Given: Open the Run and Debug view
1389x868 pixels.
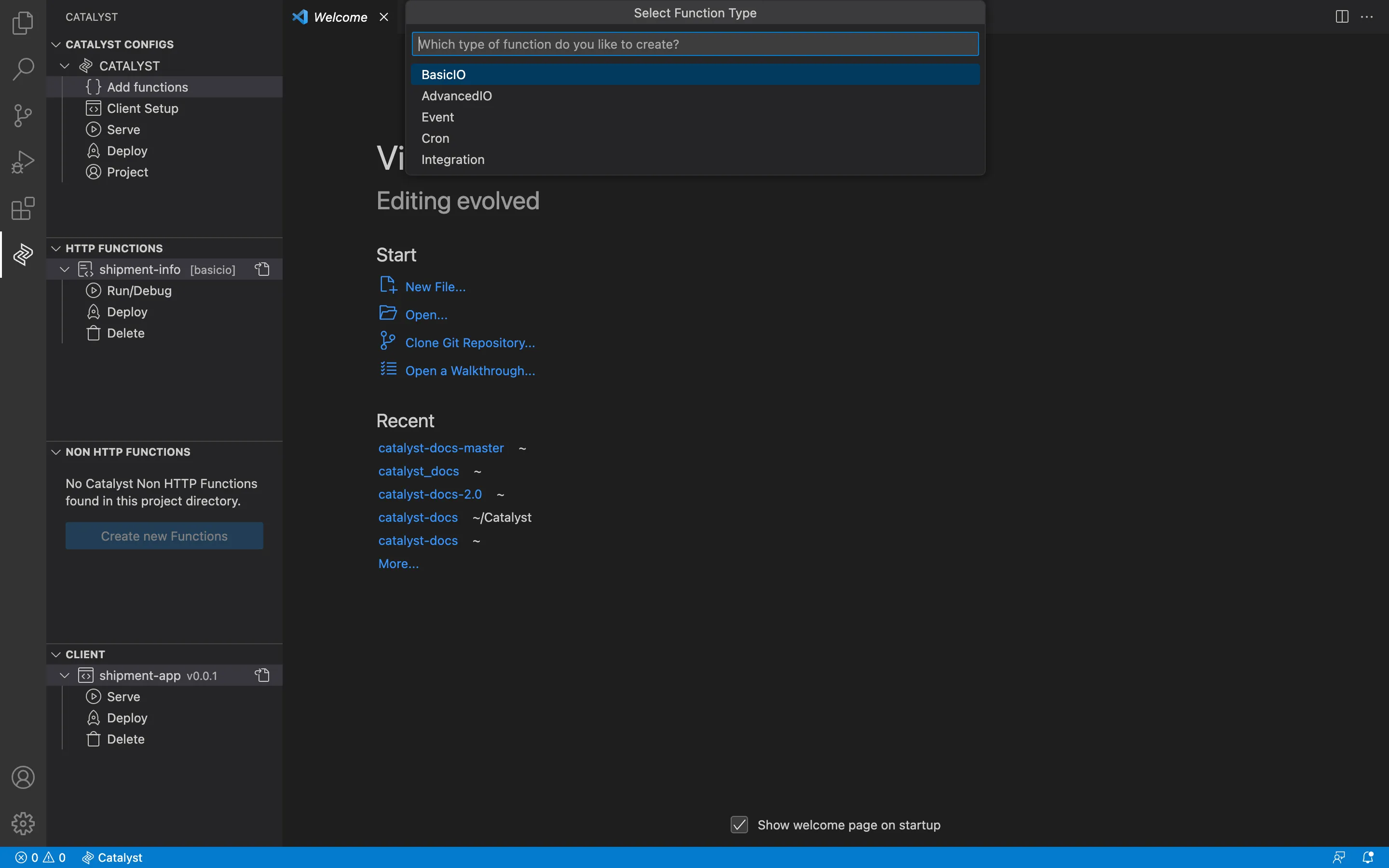Looking at the screenshot, I should (23, 162).
